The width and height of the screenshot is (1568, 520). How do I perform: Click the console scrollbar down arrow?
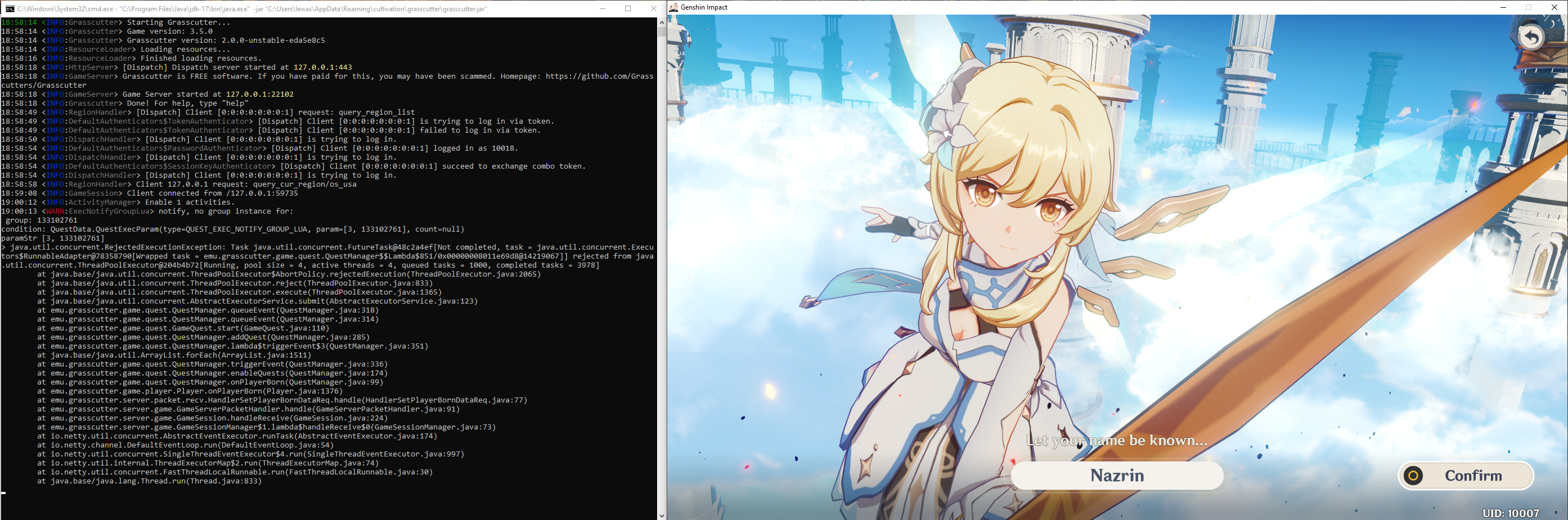[662, 515]
